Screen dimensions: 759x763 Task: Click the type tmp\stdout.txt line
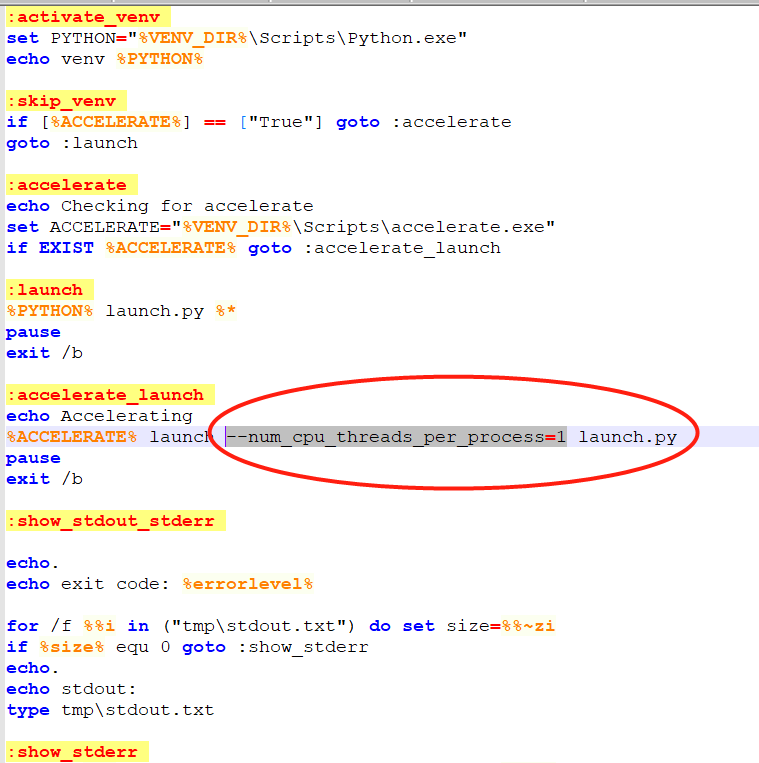109,710
